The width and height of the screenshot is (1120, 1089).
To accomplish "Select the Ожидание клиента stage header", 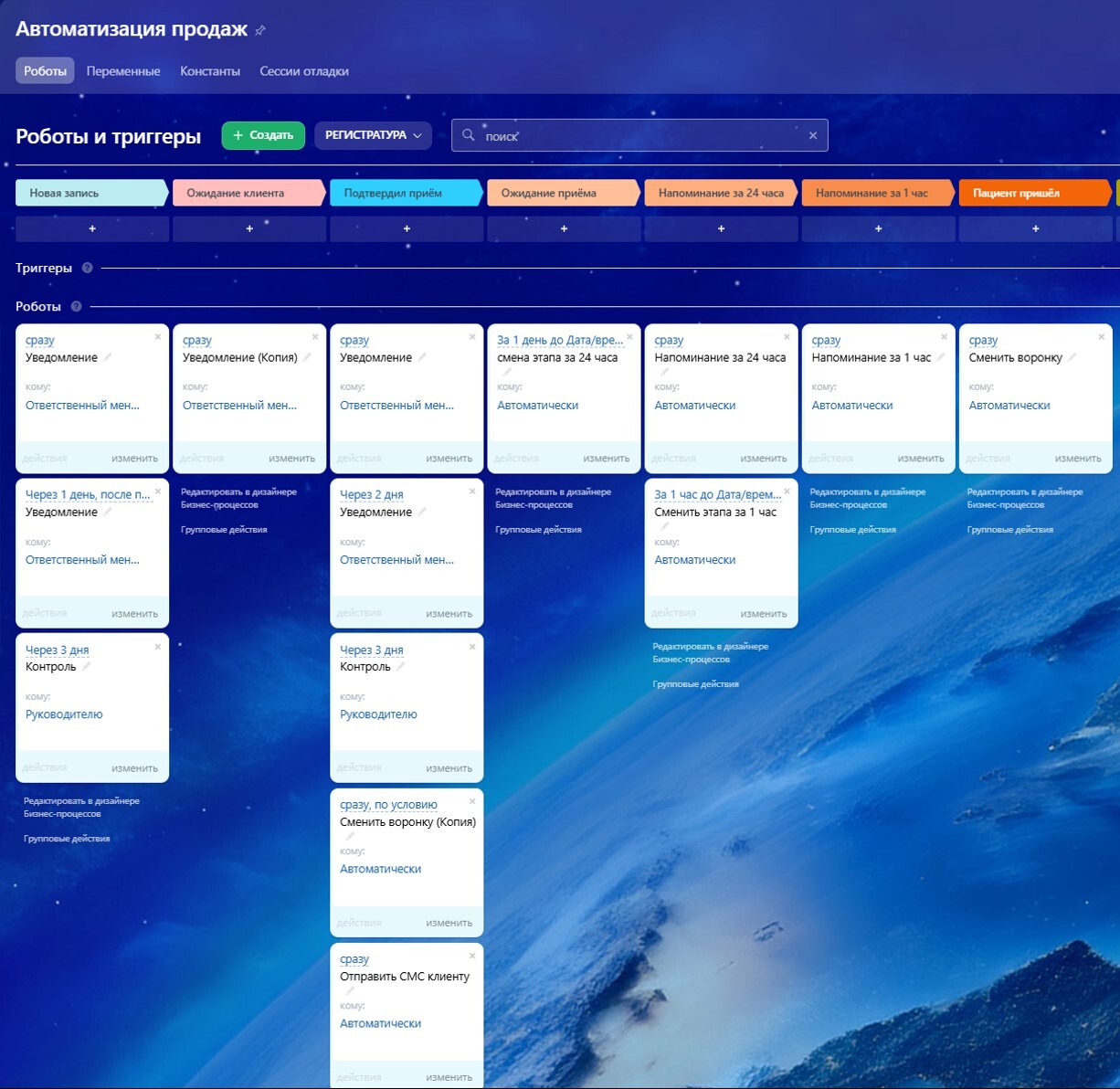I will coord(248,193).
